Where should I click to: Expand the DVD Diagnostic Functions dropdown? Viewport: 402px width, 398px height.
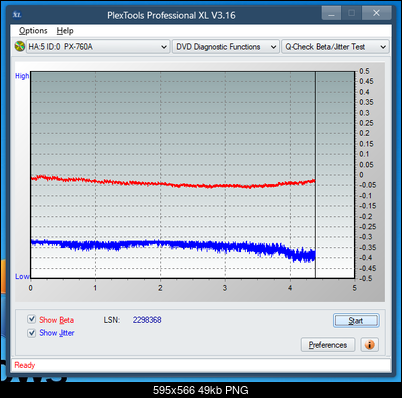[226, 47]
